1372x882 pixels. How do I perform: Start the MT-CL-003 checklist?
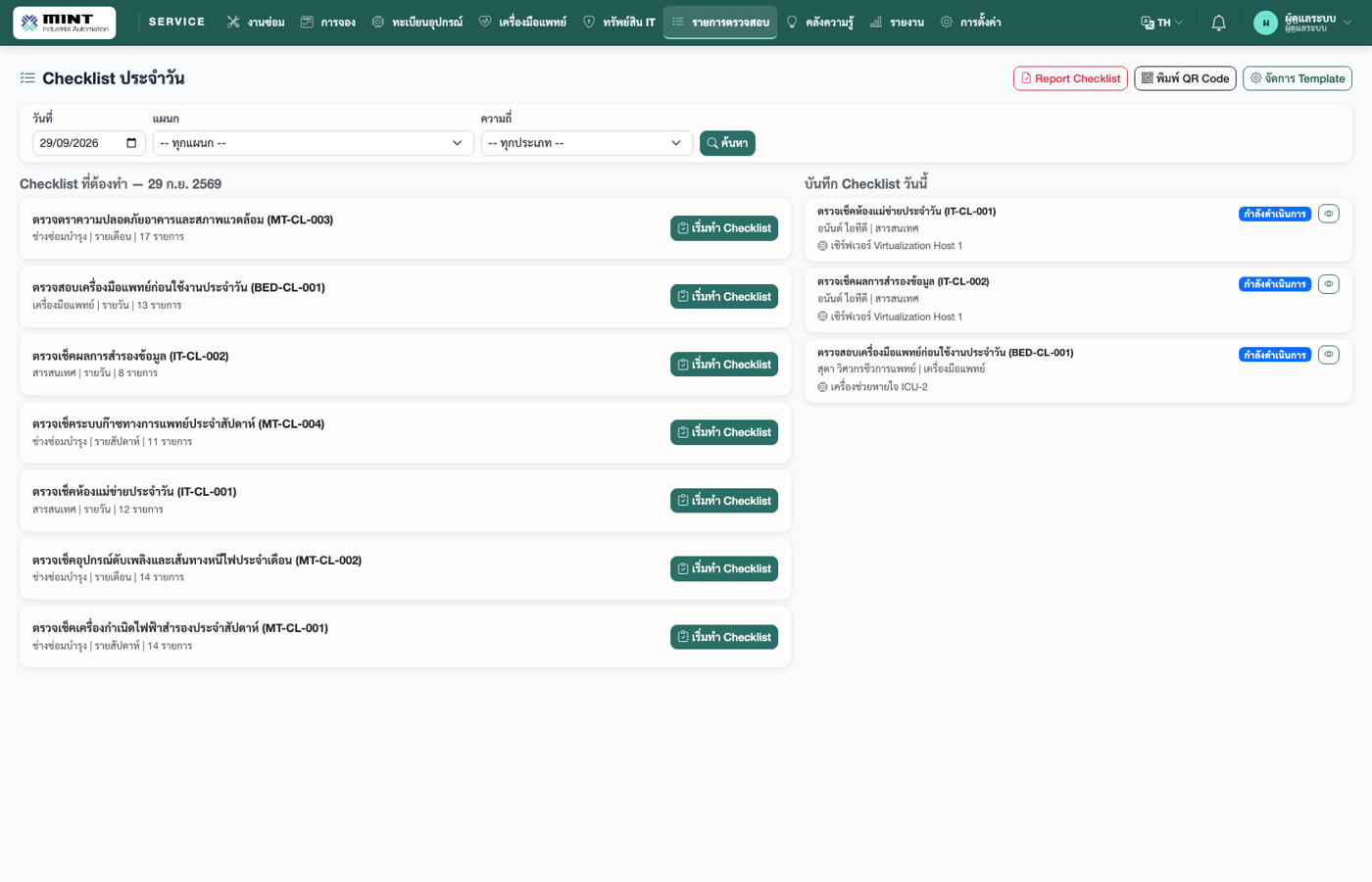pos(724,228)
